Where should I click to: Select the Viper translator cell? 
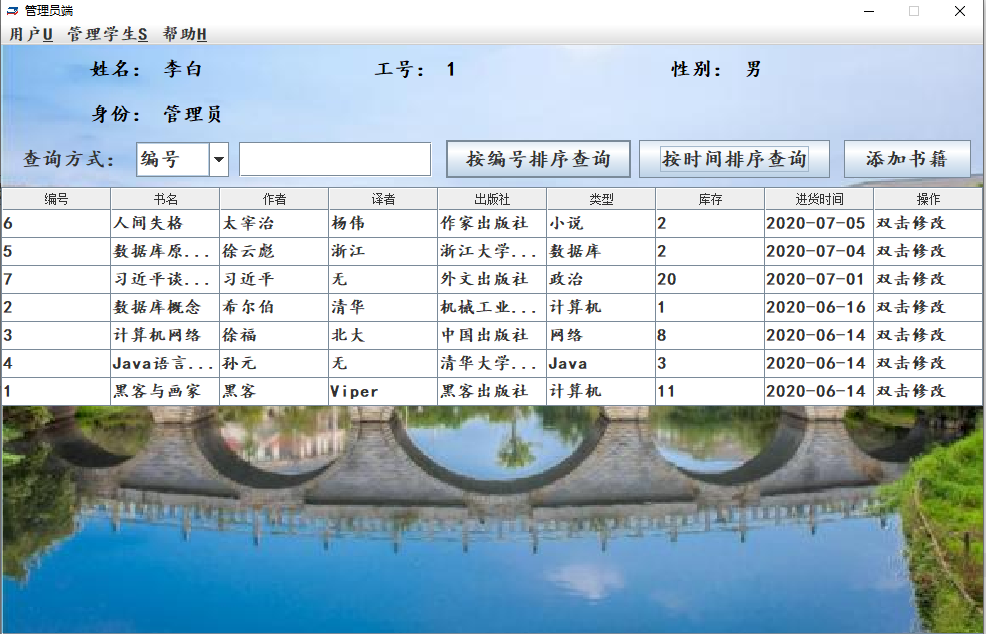click(x=383, y=391)
